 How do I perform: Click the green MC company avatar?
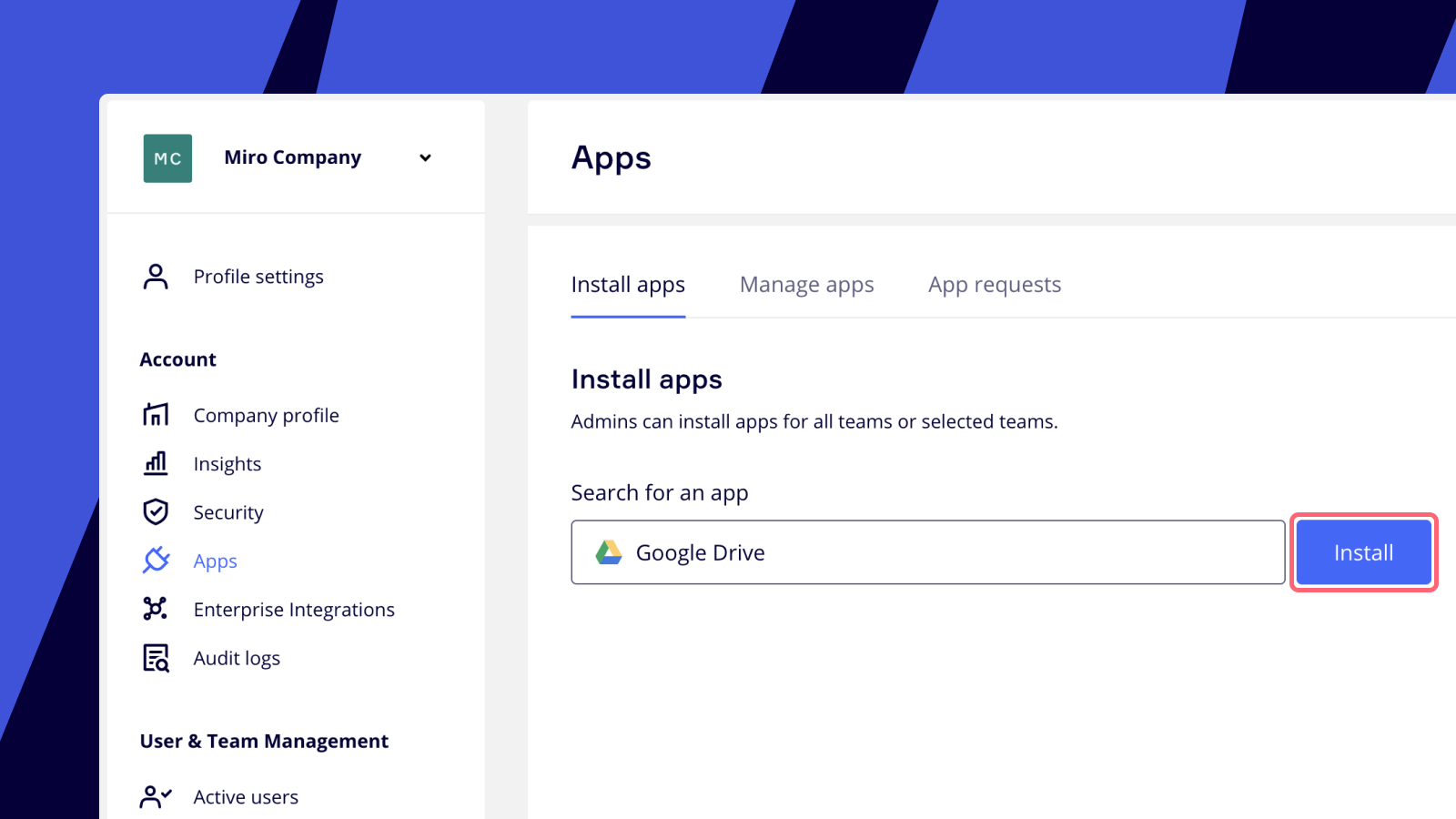[167, 158]
